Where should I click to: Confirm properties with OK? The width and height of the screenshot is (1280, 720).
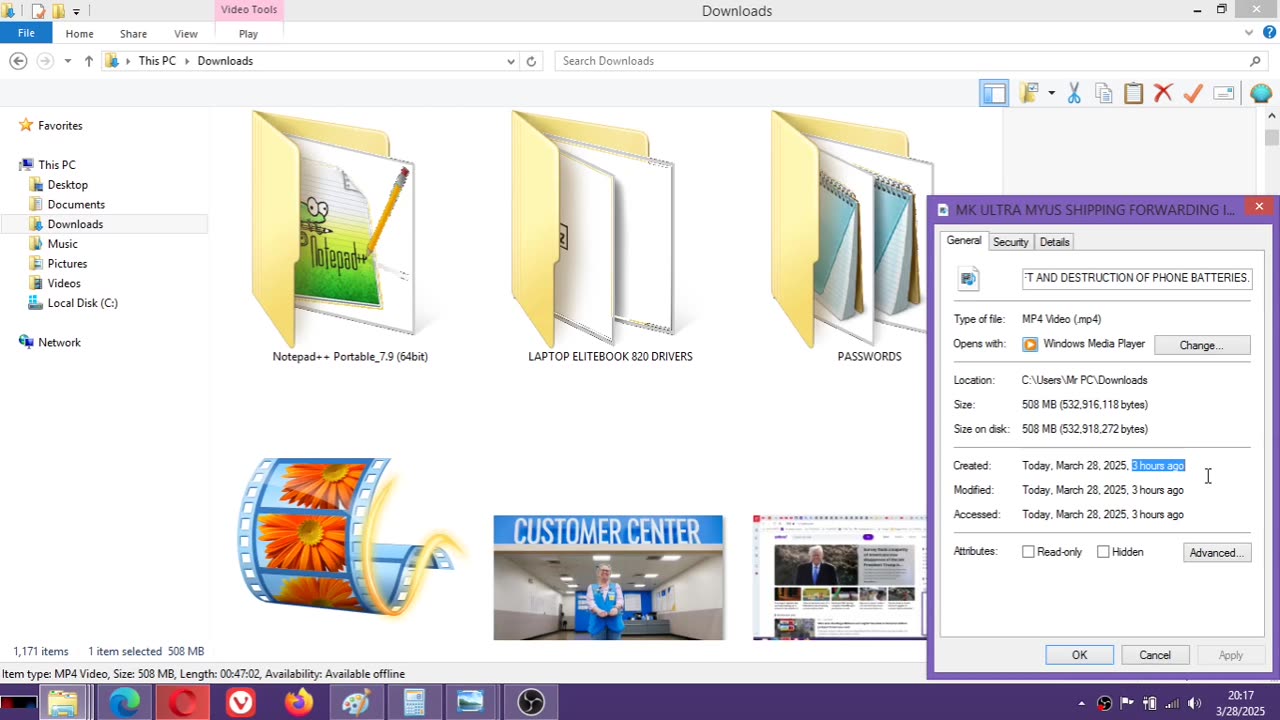pos(1079,655)
